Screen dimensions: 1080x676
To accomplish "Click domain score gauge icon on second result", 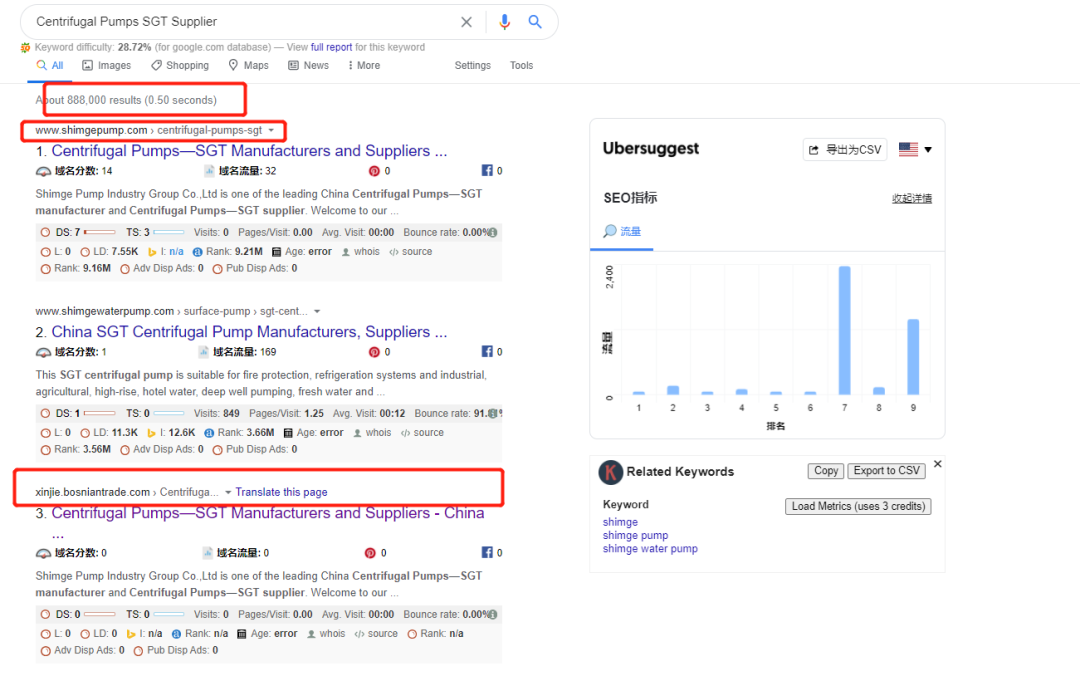I will tap(43, 352).
